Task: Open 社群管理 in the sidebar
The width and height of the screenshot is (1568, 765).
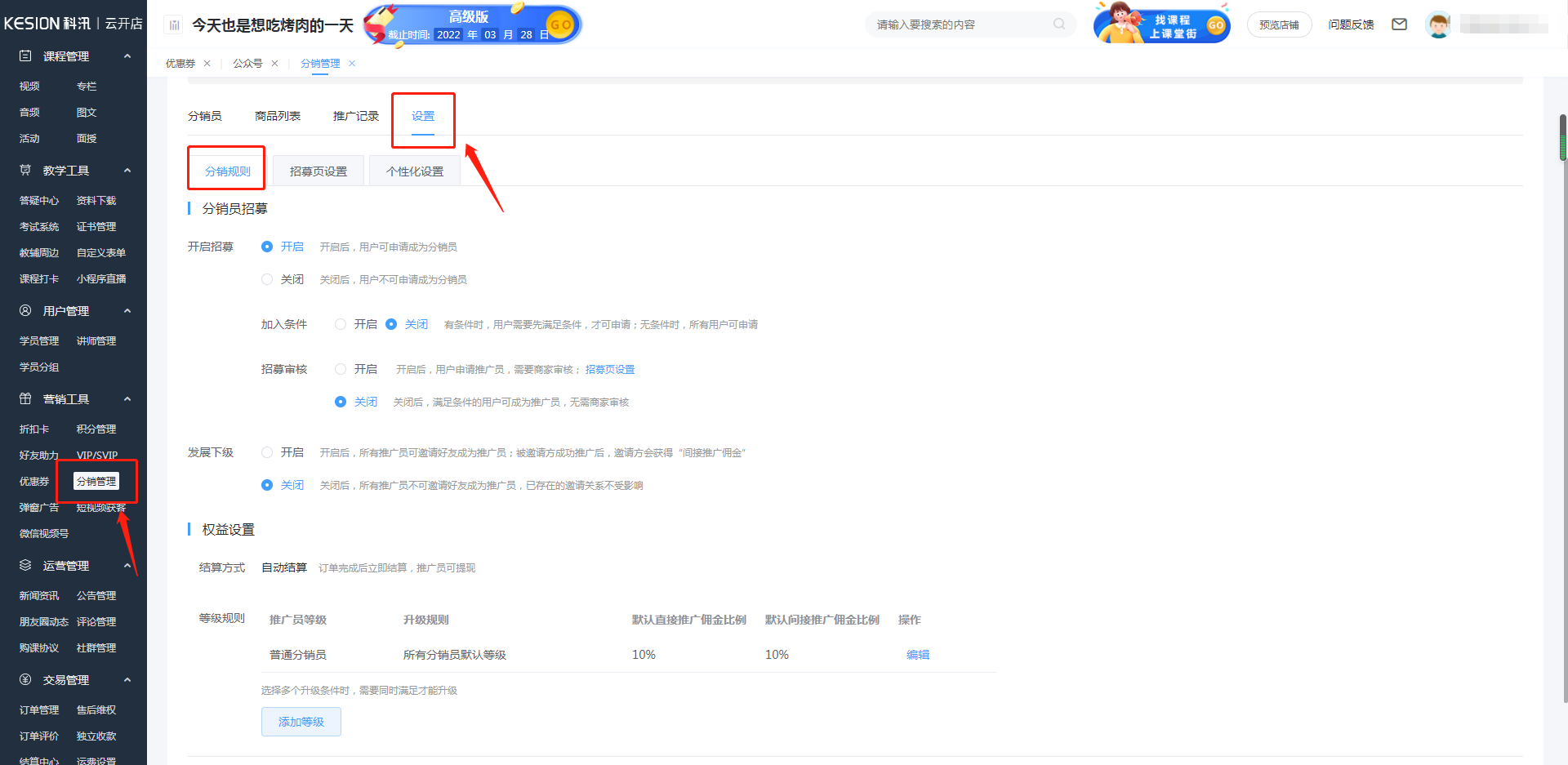Action: 96,648
